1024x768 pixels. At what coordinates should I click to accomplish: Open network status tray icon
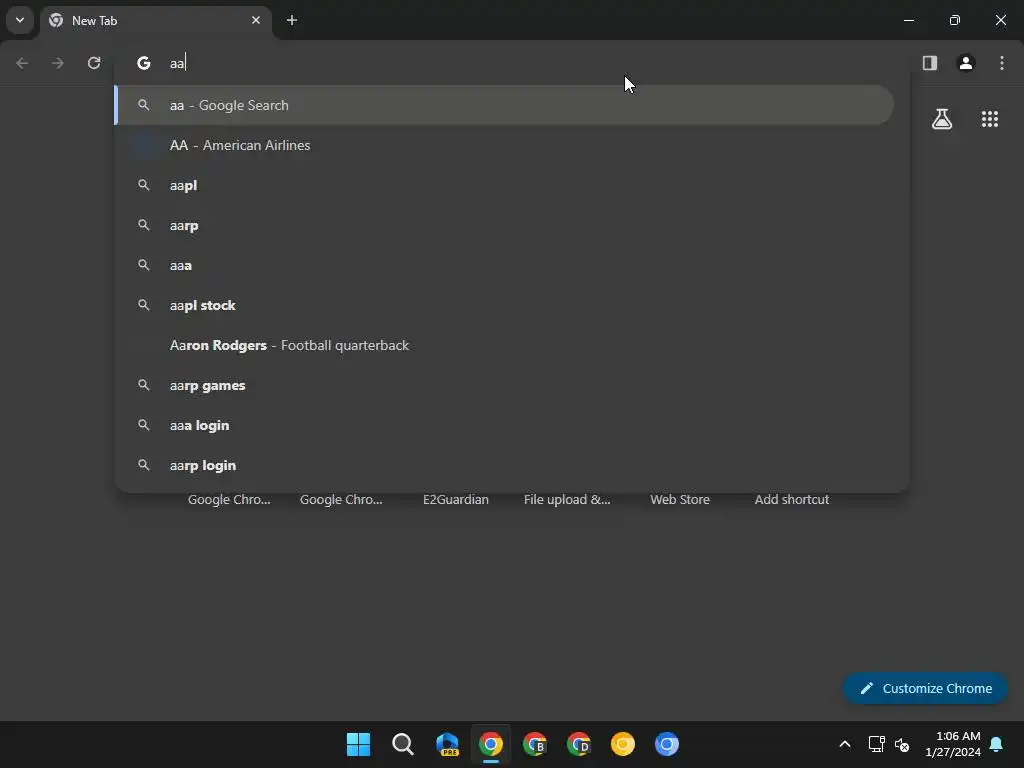[x=876, y=744]
